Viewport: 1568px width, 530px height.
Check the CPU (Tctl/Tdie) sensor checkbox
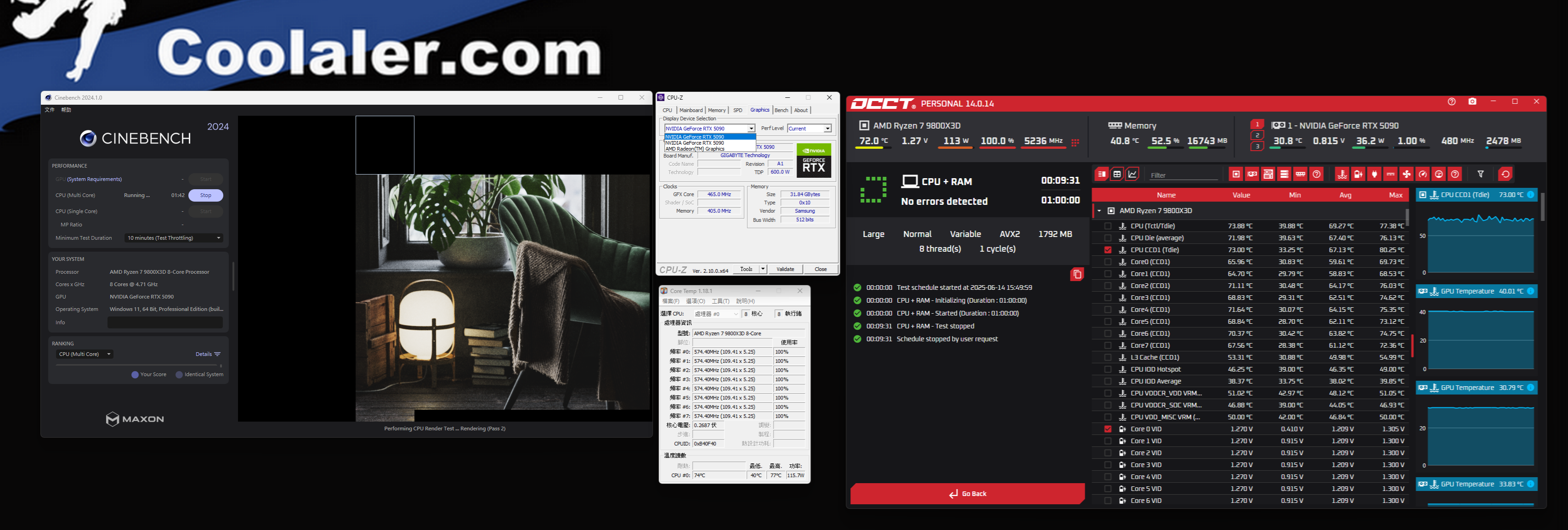click(1107, 226)
